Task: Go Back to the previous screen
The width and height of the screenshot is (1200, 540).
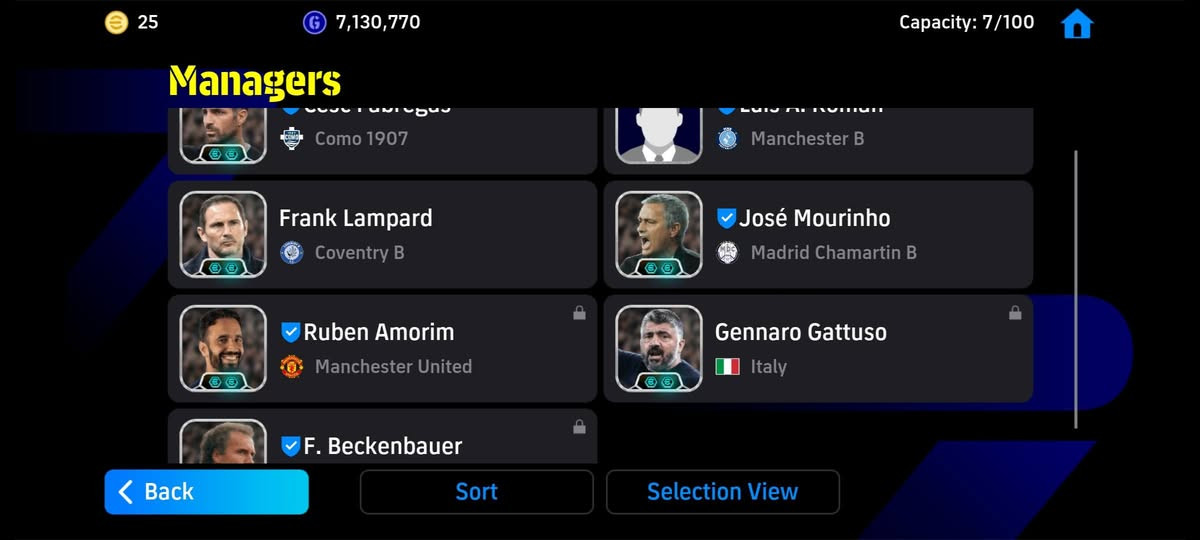Action: (x=207, y=491)
